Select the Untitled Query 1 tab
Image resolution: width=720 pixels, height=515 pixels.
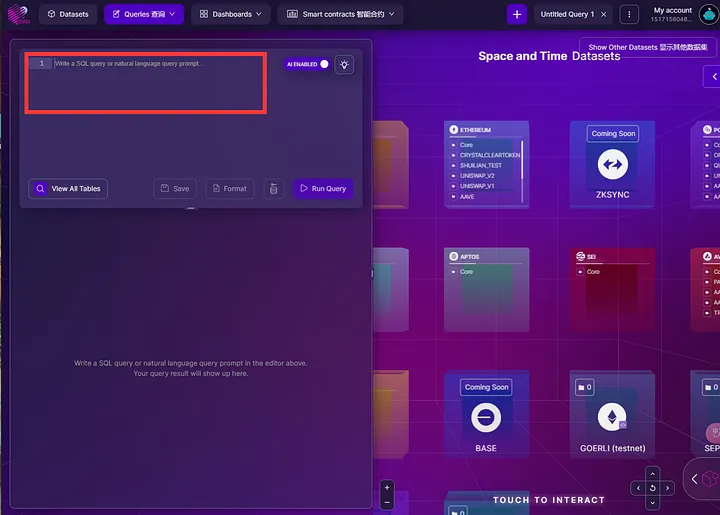tap(567, 14)
